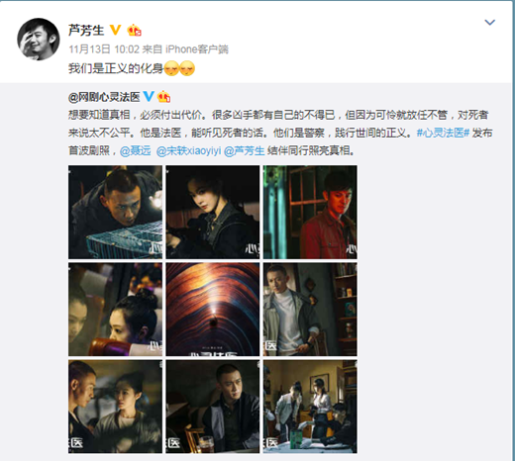
Task: Click the iPhone客户端 source link
Action: click(197, 49)
